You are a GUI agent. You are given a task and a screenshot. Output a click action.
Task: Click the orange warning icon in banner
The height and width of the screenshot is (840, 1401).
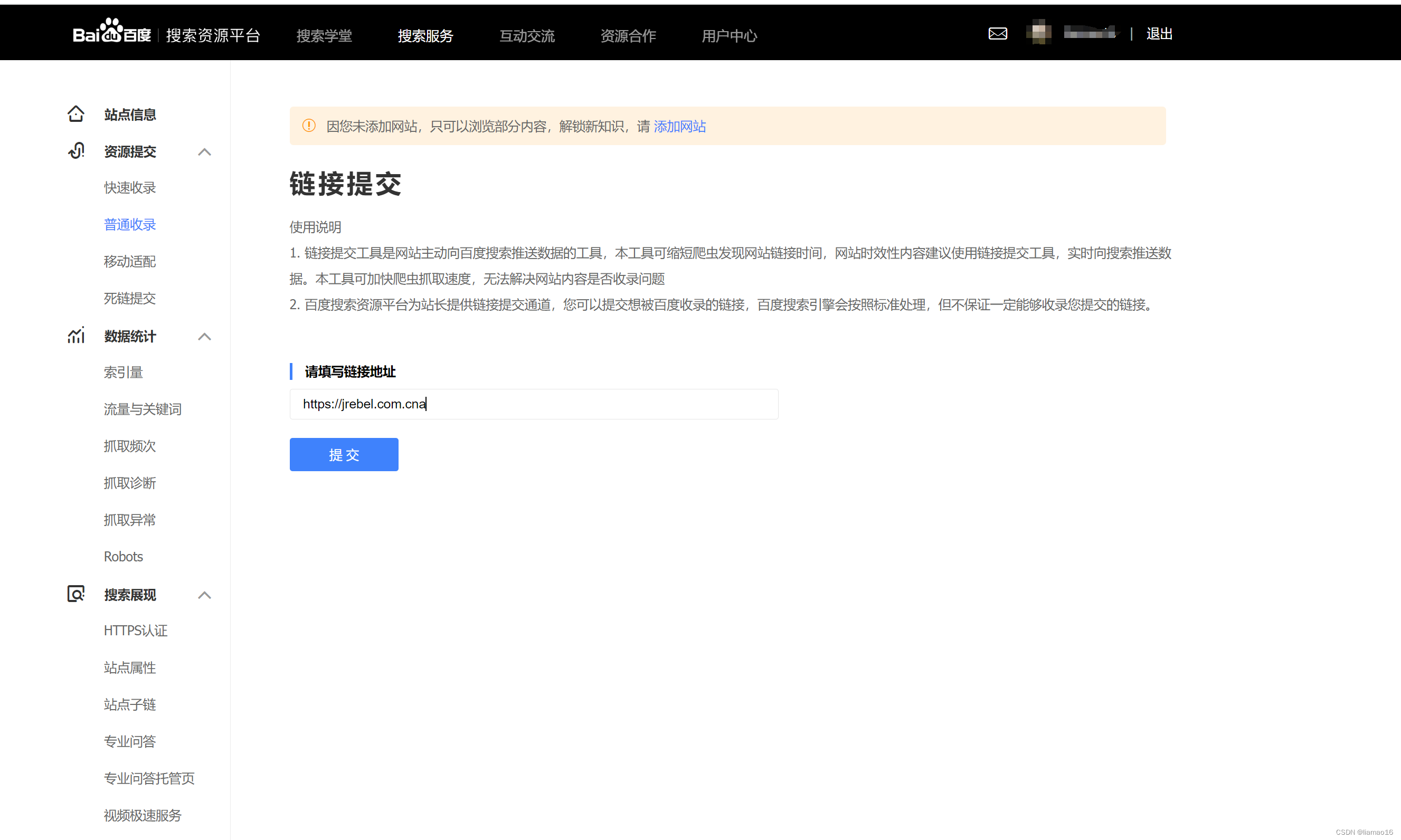click(309, 126)
